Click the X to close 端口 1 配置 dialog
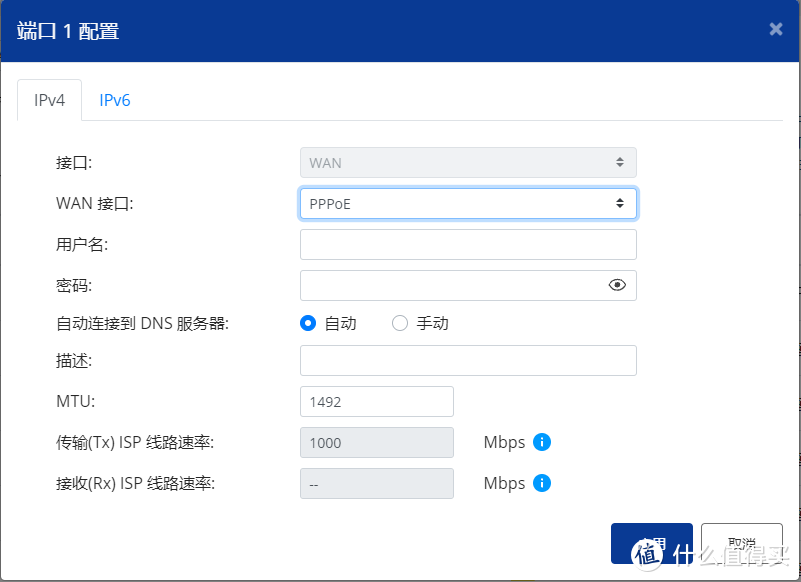Viewport: 801px width, 582px height. click(x=776, y=29)
